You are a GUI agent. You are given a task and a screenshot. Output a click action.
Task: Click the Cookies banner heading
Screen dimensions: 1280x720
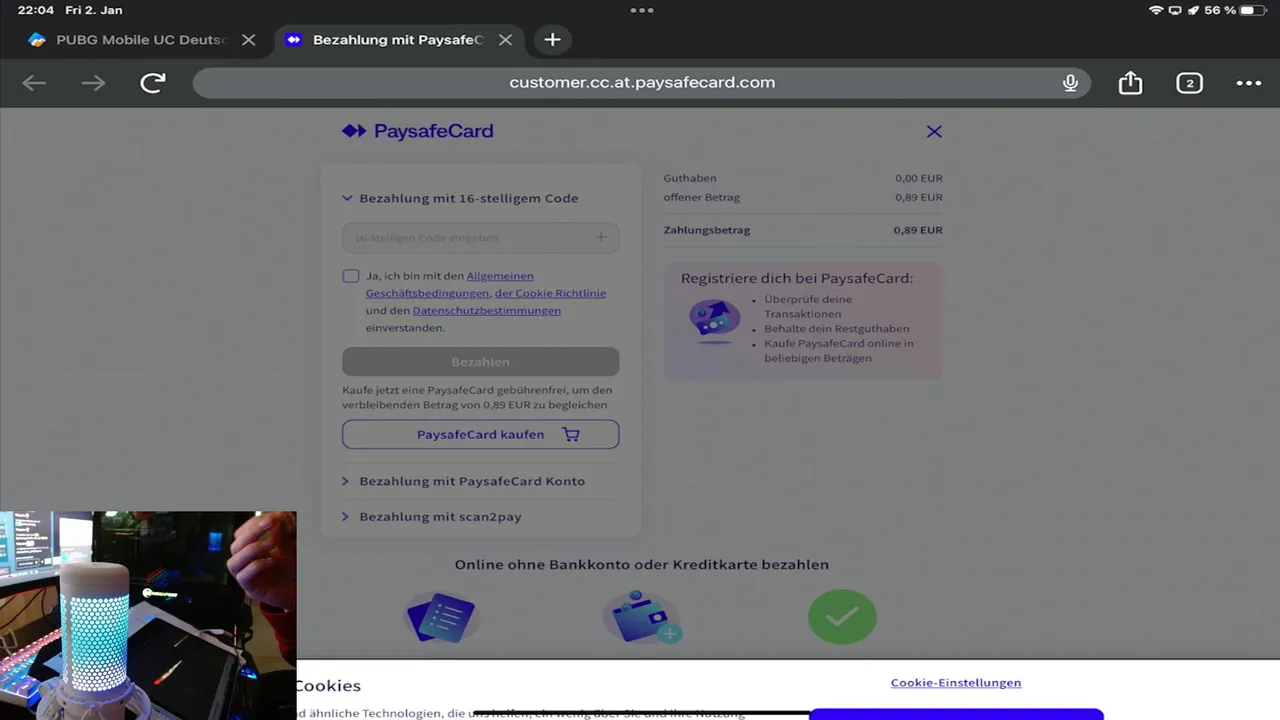coord(328,686)
